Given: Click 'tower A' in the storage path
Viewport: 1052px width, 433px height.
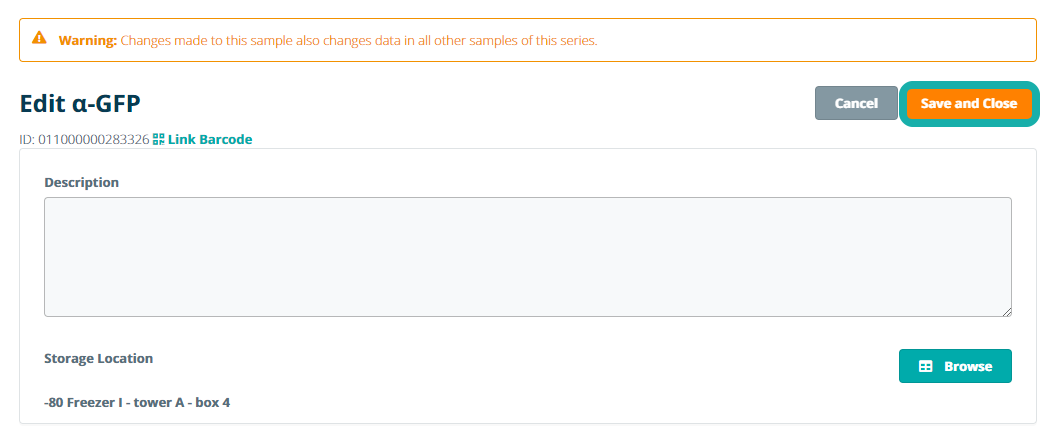Looking at the screenshot, I should point(164,403).
